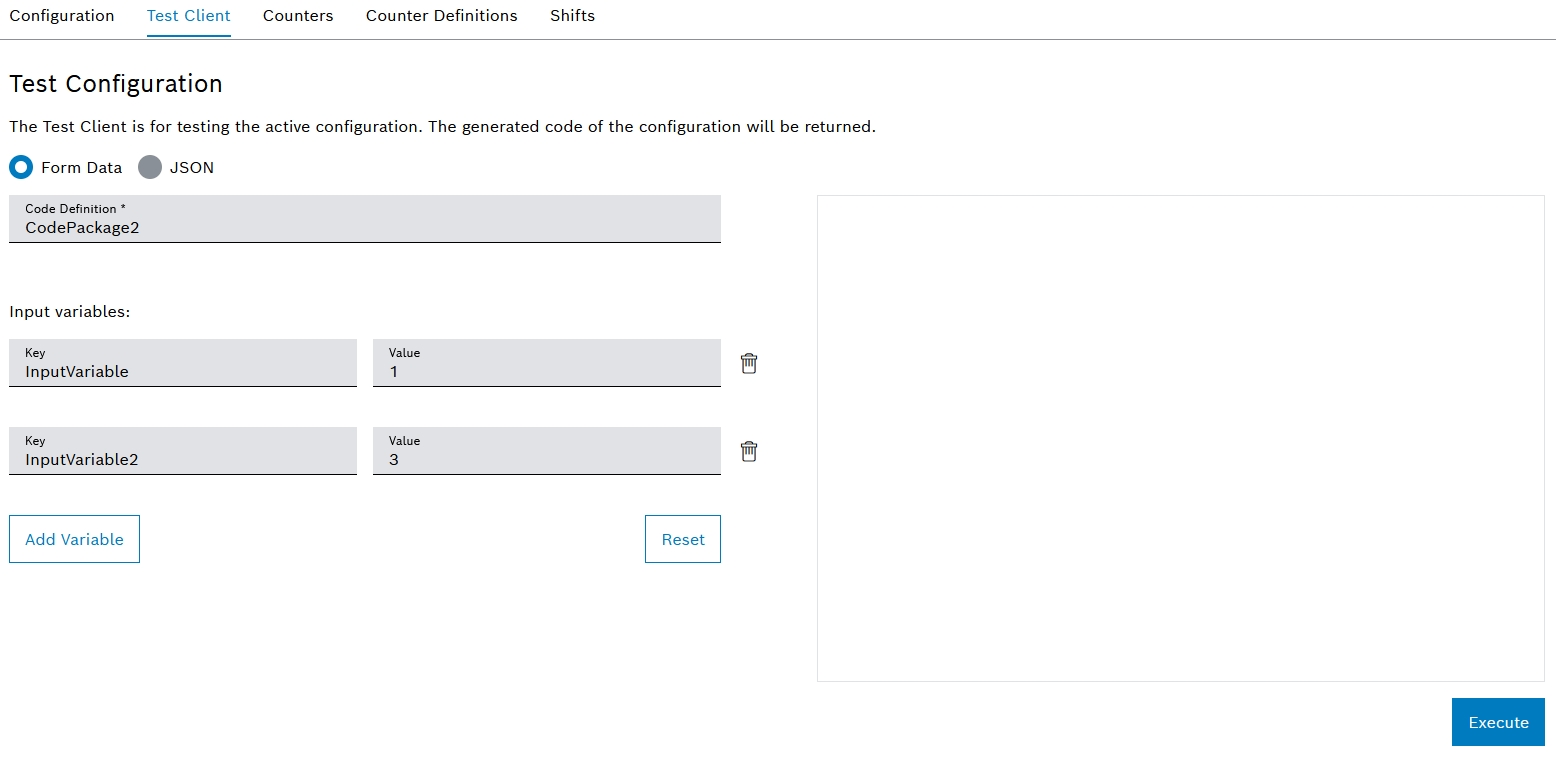Delete the InputVariable row using trash icon
The width and height of the screenshot is (1556, 759).
(x=748, y=362)
